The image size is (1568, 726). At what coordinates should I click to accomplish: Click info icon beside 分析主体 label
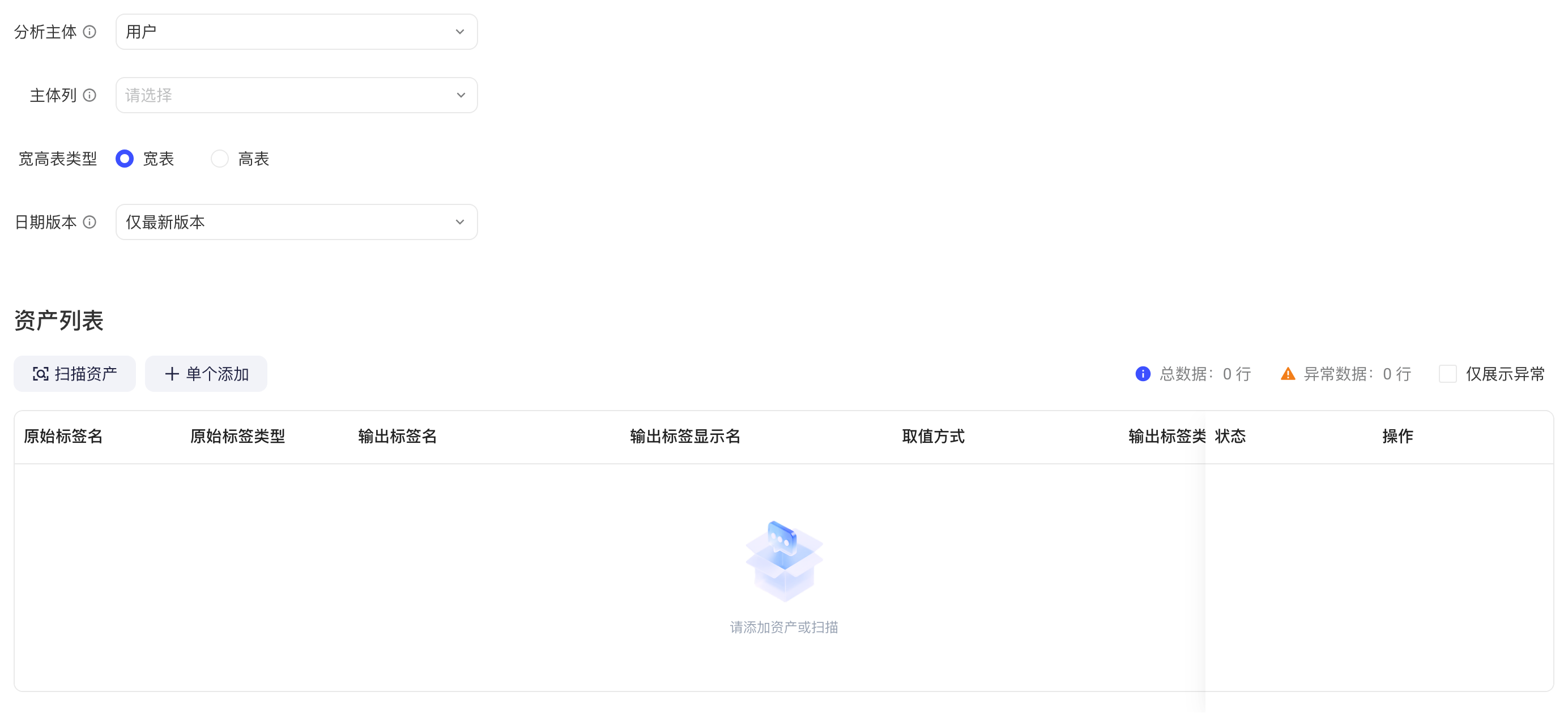pos(90,32)
